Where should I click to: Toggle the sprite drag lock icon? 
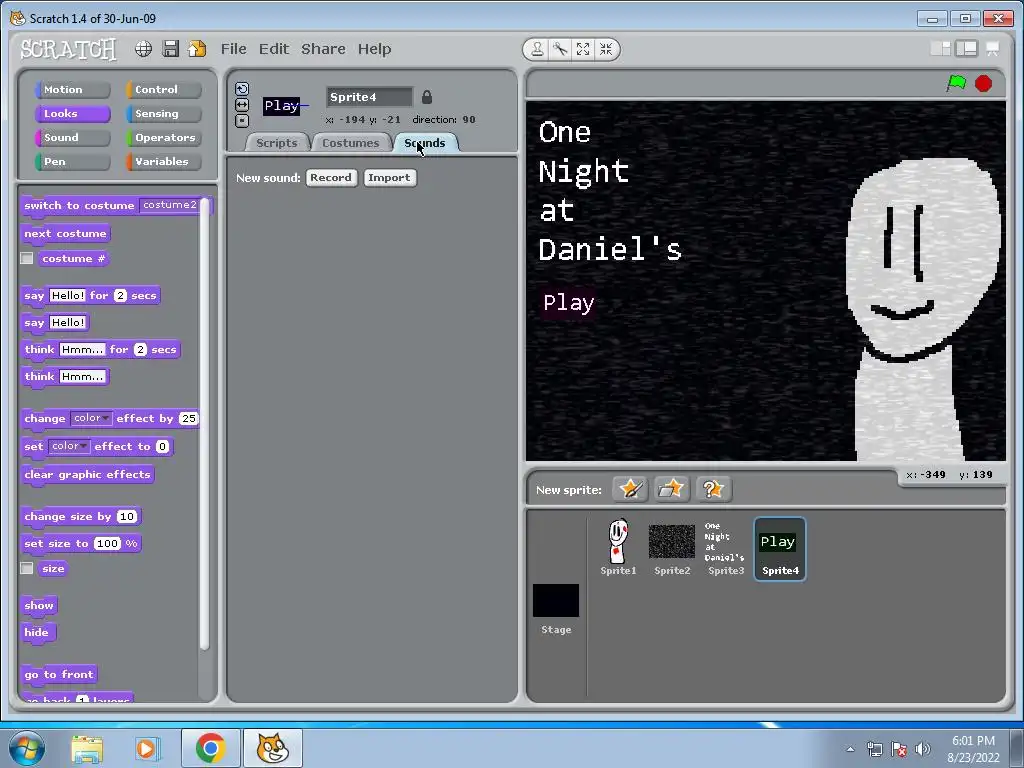coord(426,97)
